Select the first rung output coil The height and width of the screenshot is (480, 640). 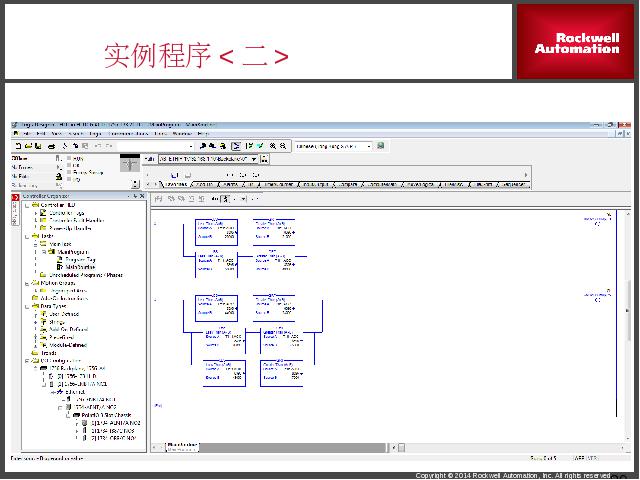coord(598,224)
